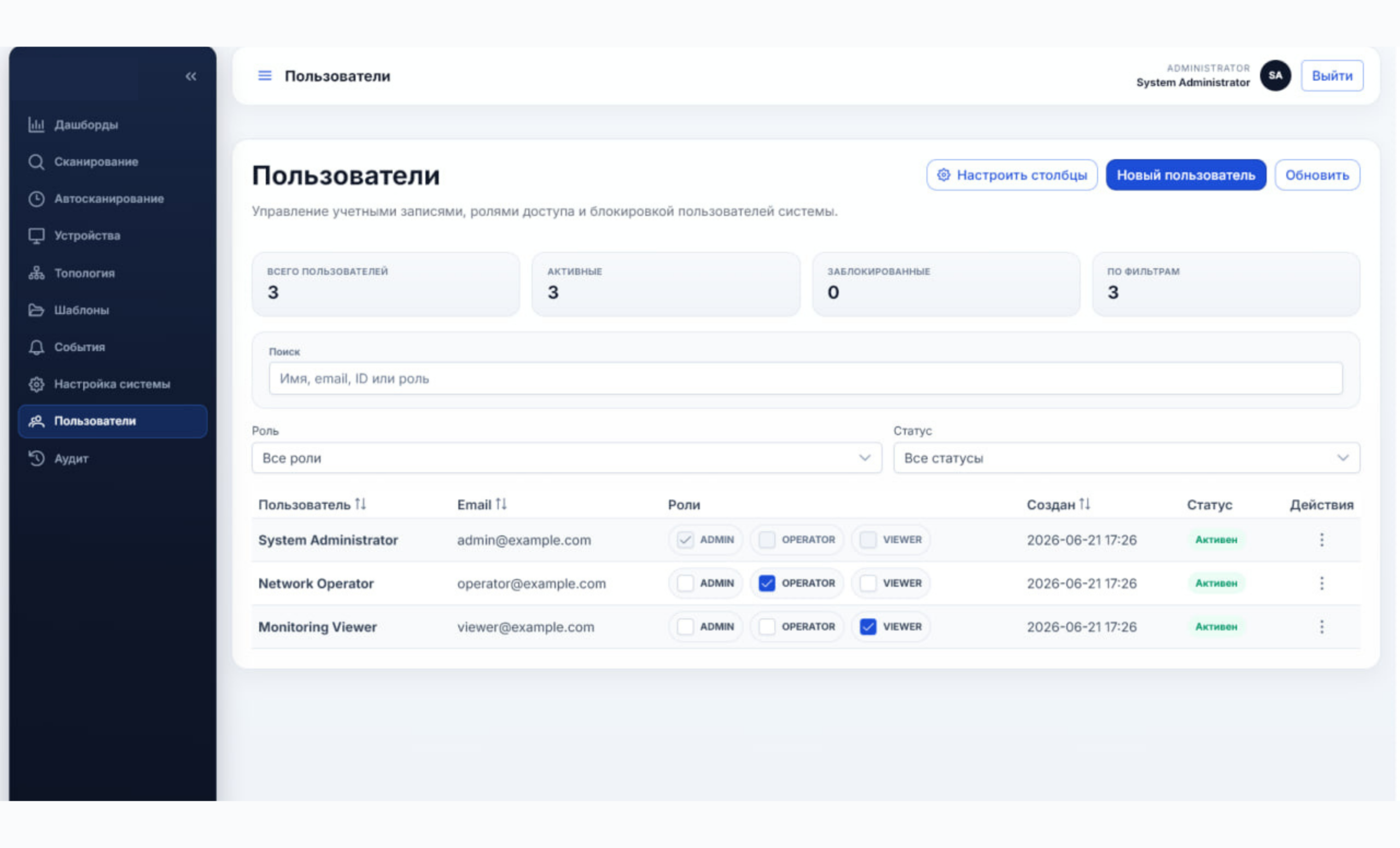
Task: Click the Выйти logout button
Action: click(x=1332, y=75)
